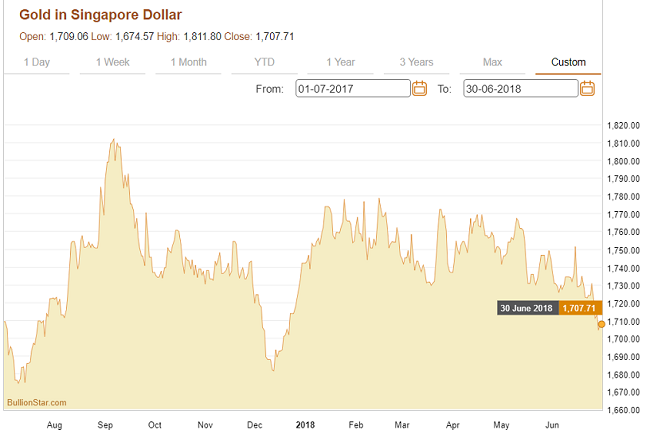The height and width of the screenshot is (433, 650).
Task: Click the Open value 1,709.06
Action: coord(69,36)
